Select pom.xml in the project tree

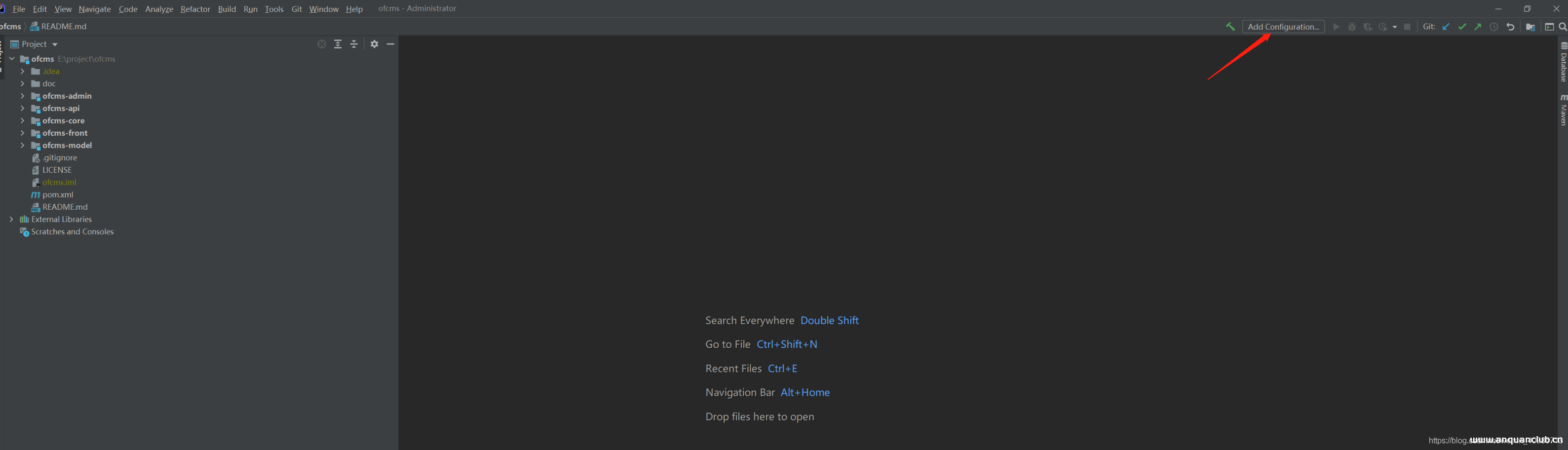click(x=58, y=195)
